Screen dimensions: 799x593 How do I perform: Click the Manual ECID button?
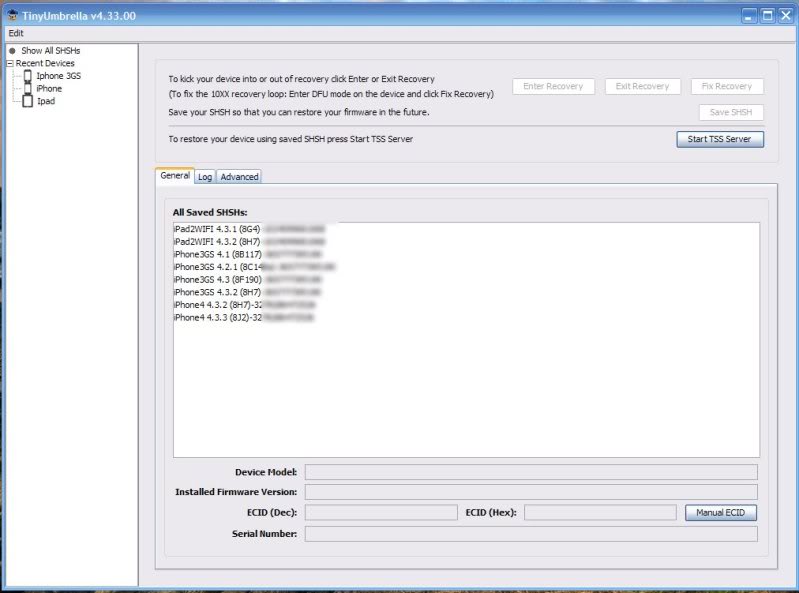(721, 513)
